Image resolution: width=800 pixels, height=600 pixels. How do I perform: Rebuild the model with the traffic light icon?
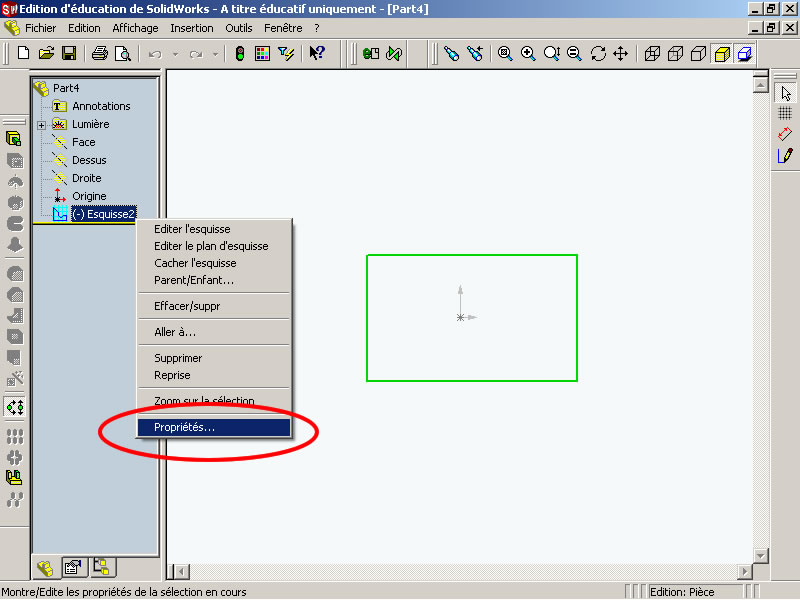click(x=239, y=53)
